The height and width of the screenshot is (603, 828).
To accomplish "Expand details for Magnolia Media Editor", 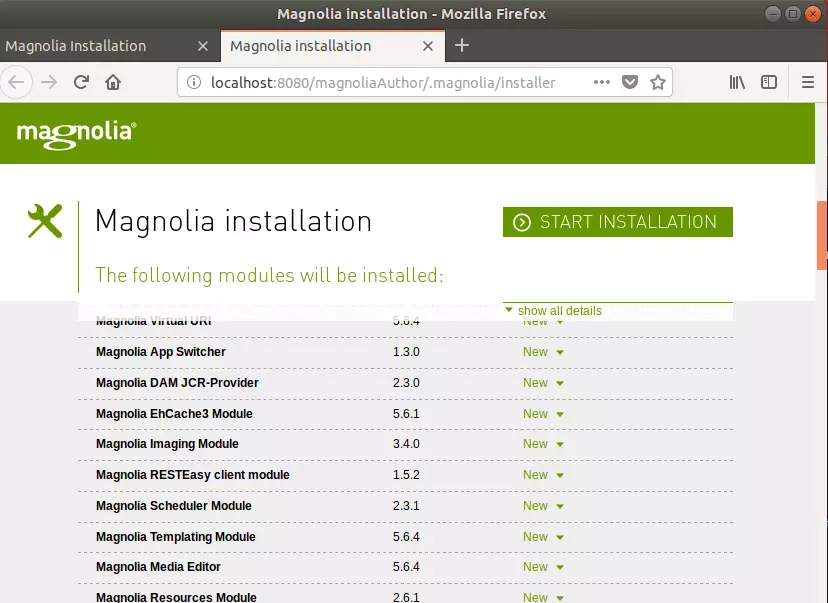I will pos(543,567).
